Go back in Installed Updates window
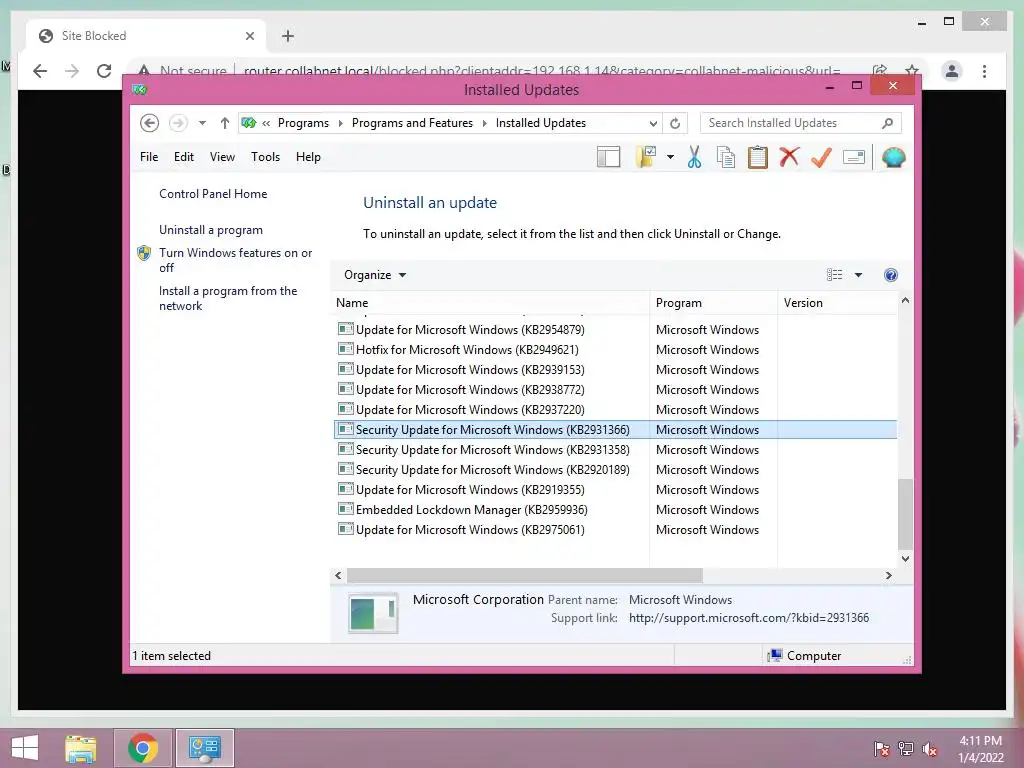The width and height of the screenshot is (1024, 768). point(150,123)
